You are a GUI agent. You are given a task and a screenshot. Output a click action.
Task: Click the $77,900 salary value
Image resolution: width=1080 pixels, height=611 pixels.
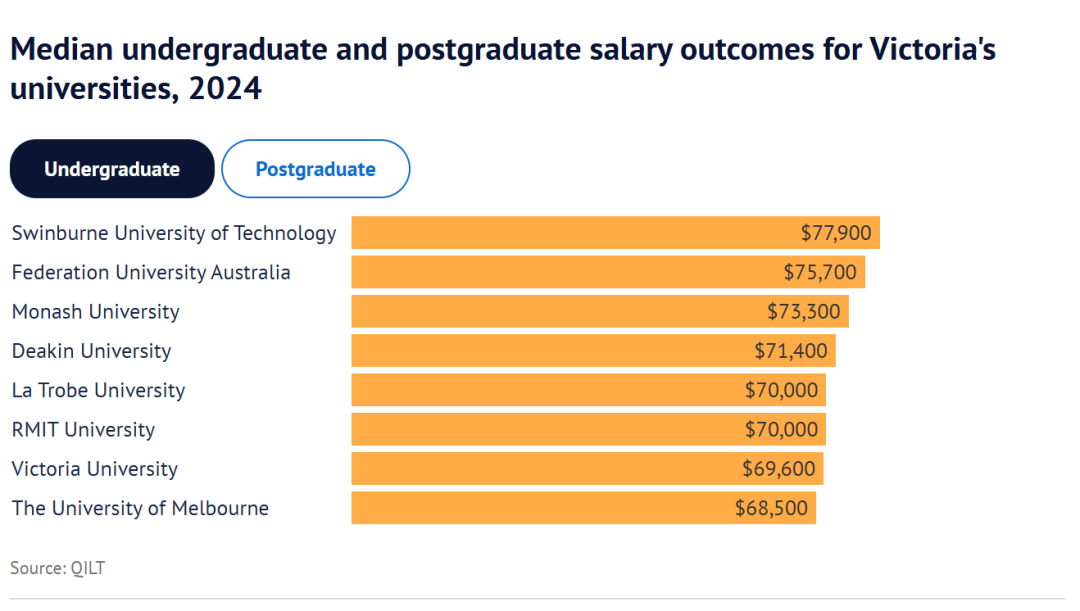point(836,233)
